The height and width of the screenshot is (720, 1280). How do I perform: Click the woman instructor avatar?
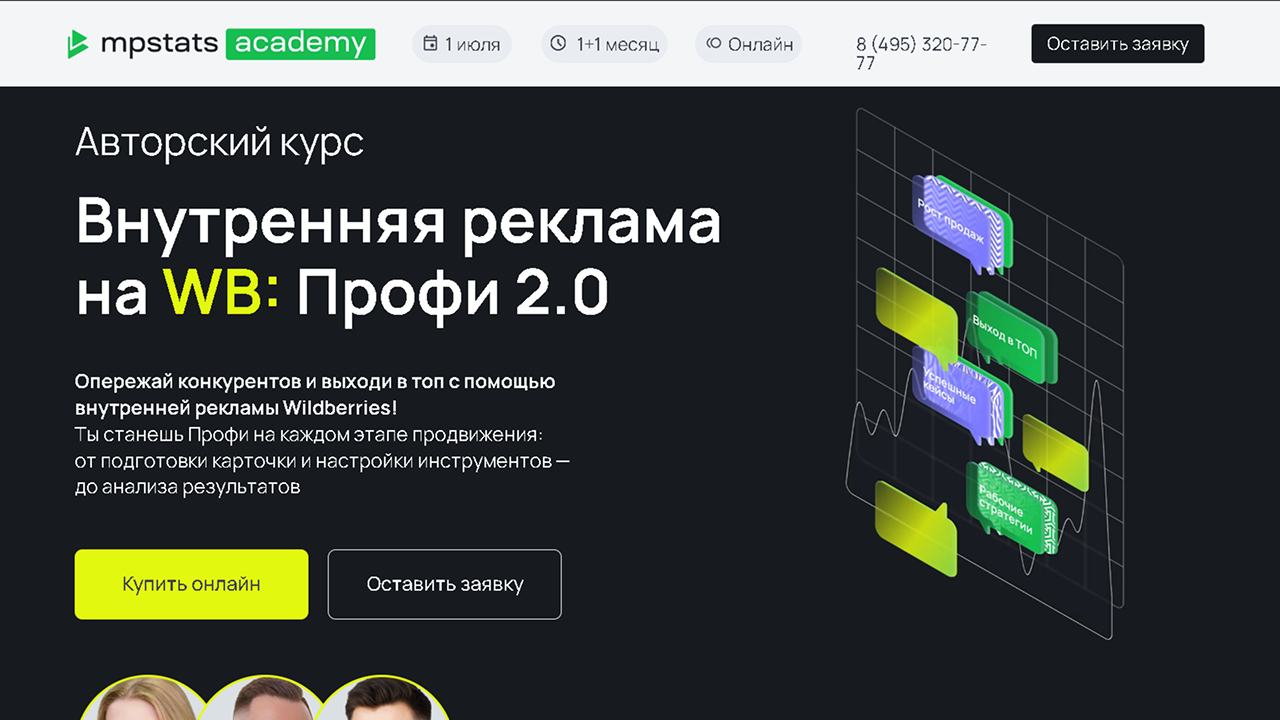point(146,698)
